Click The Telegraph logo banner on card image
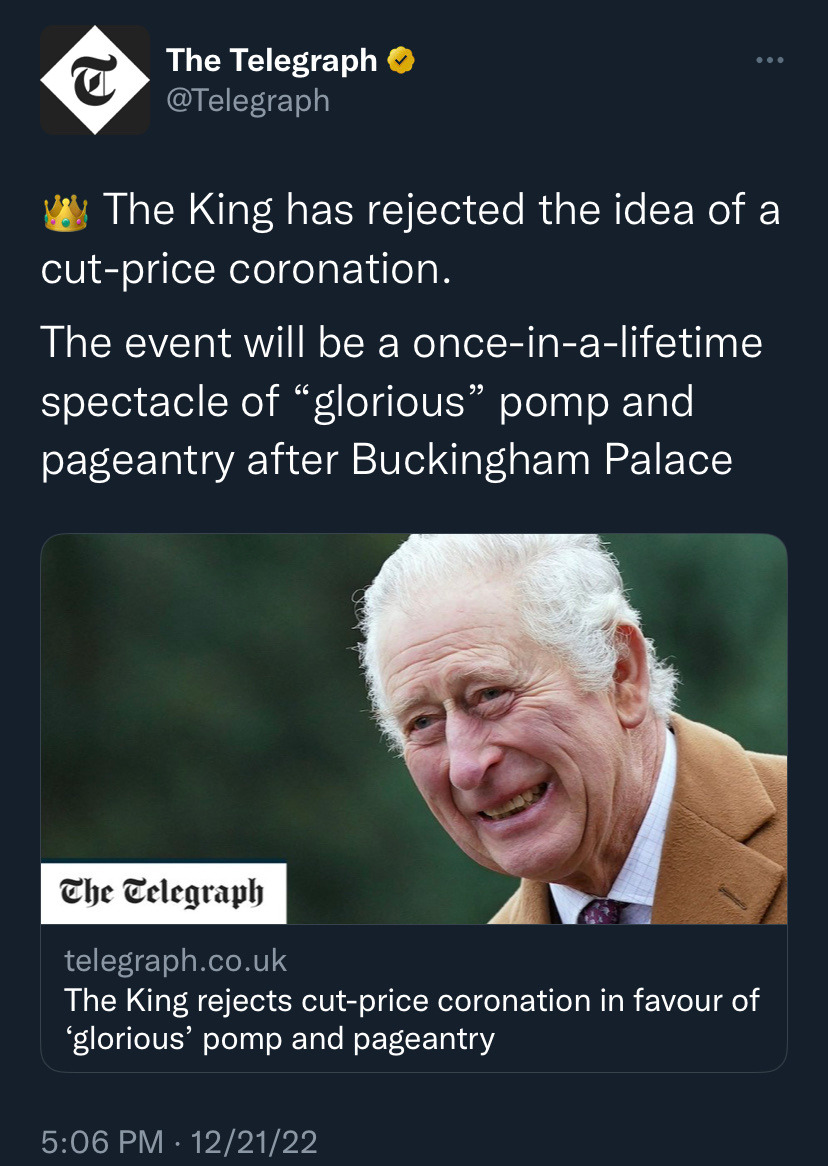 click(x=164, y=892)
